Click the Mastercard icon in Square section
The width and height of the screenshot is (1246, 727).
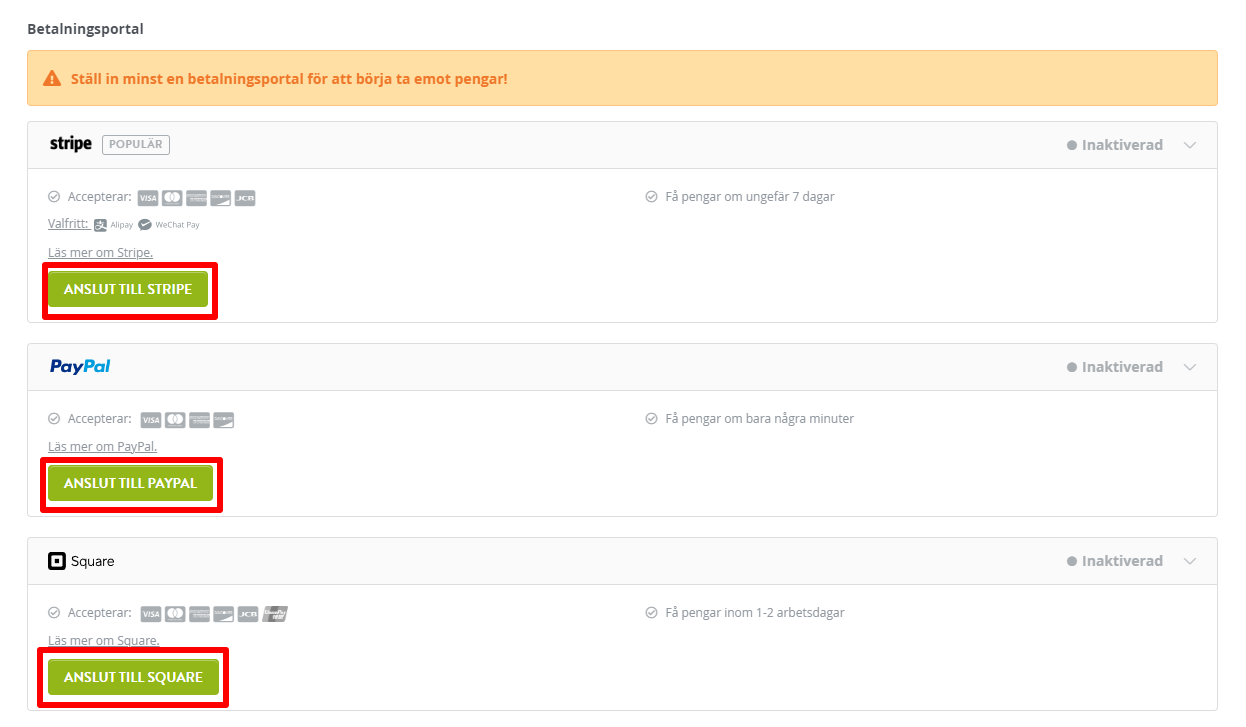pos(175,613)
